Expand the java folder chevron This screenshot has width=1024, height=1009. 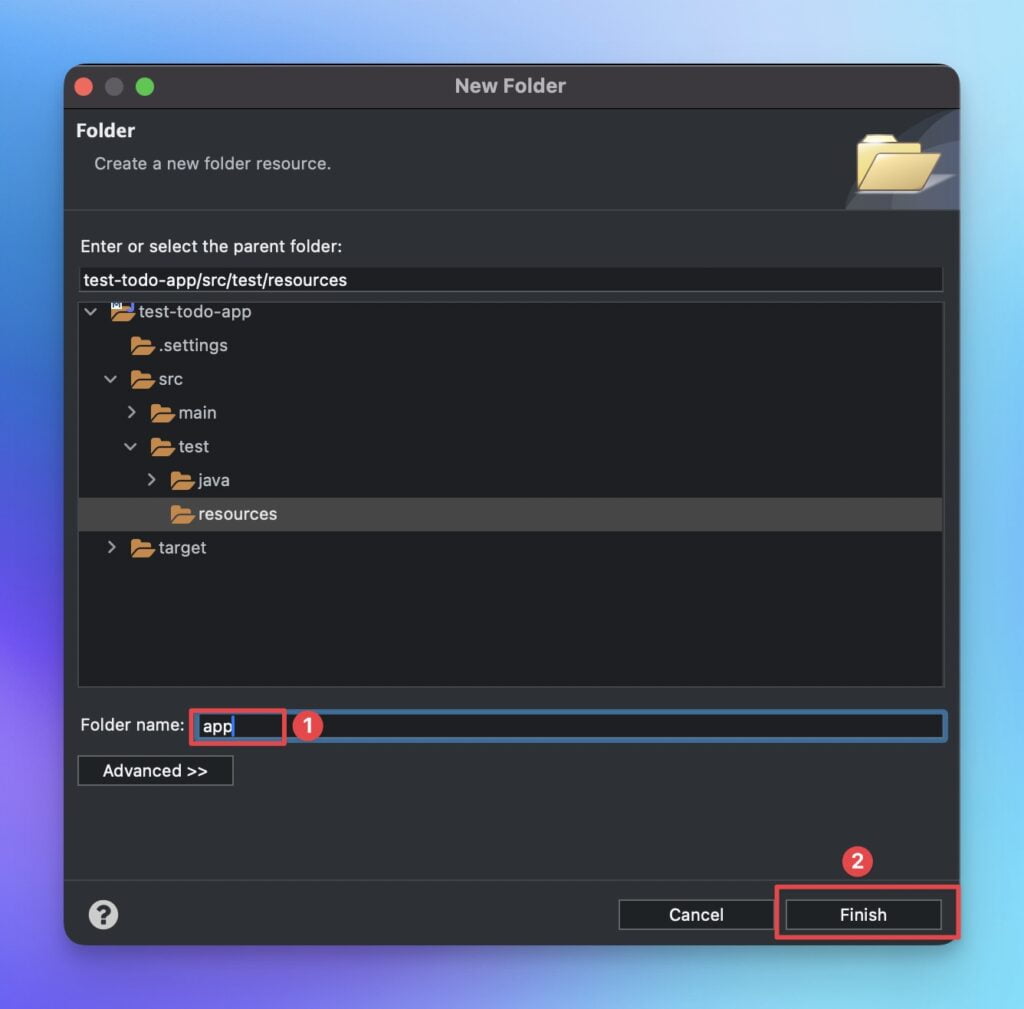coord(152,480)
